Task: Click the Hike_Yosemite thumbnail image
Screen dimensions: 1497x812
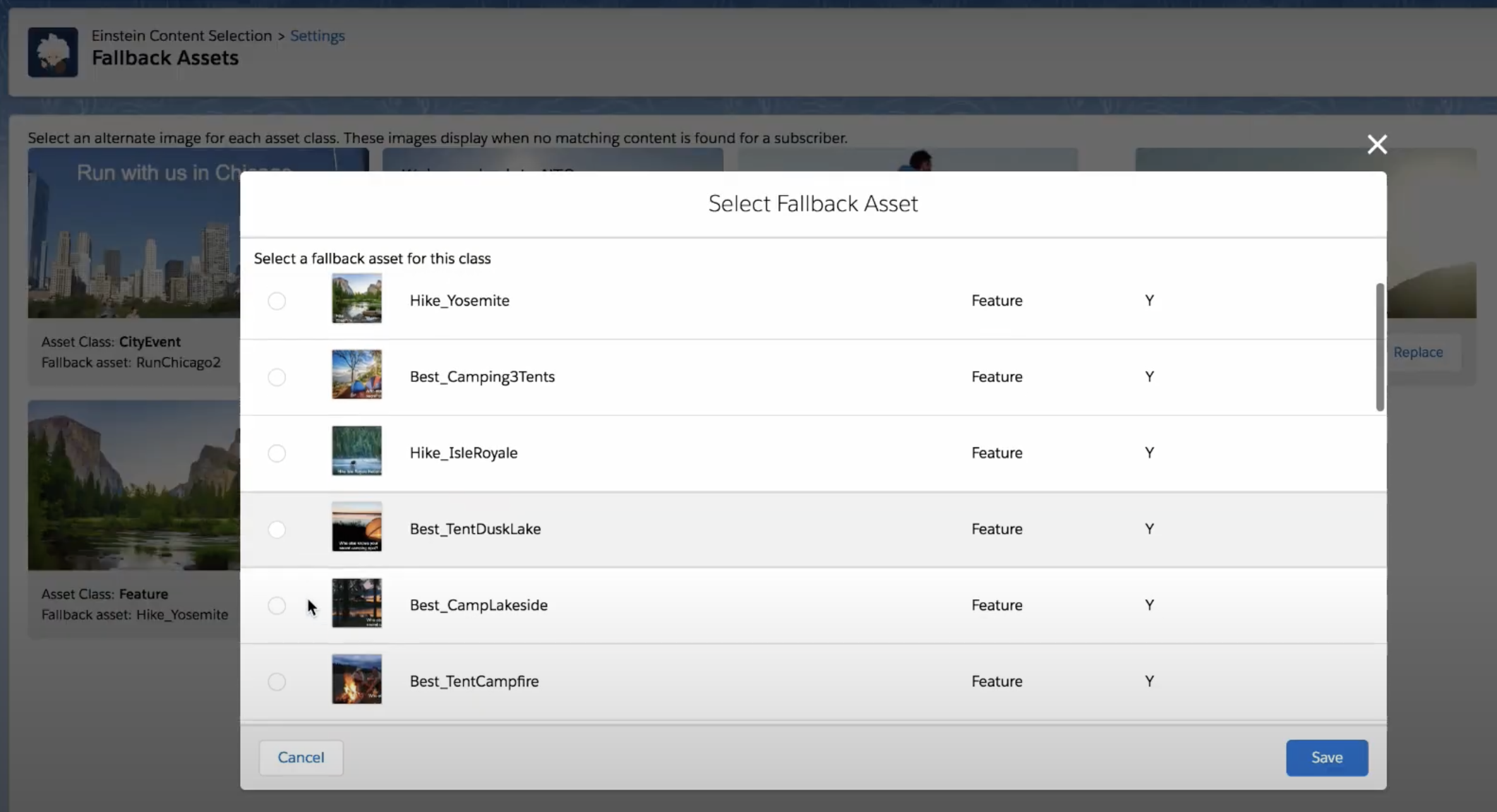Action: pos(357,299)
